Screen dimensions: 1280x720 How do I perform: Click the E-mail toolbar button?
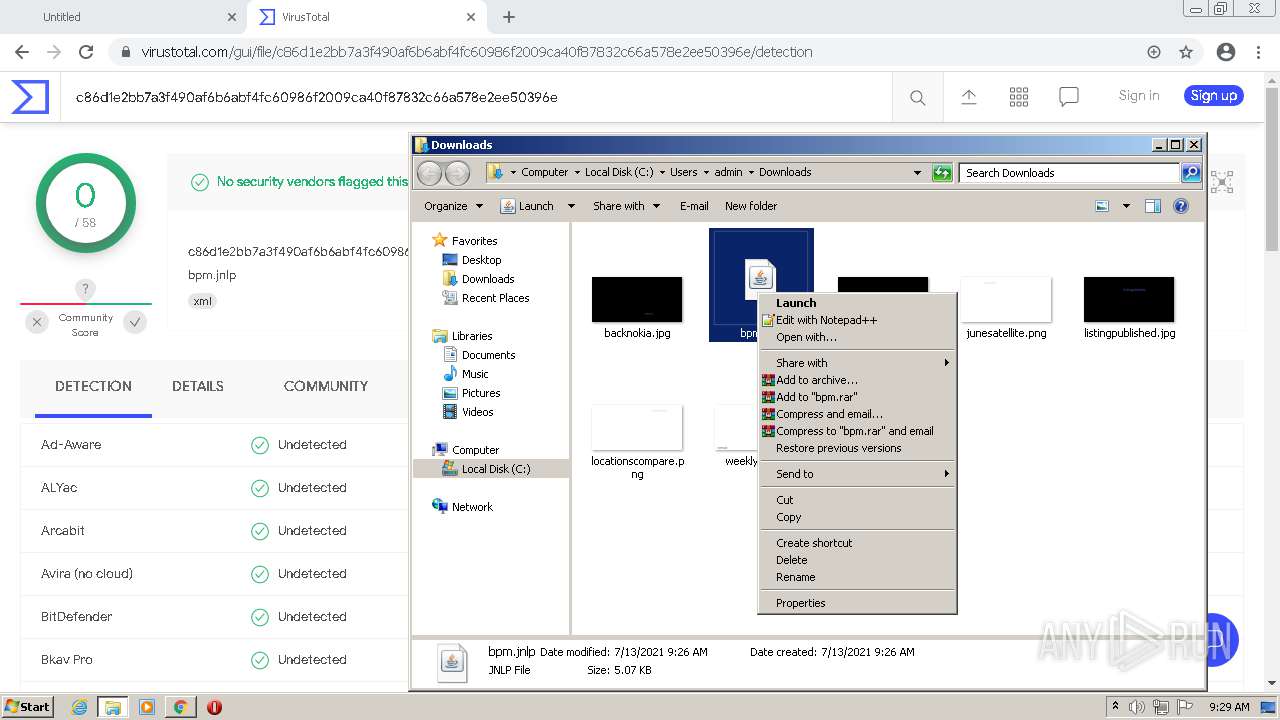click(x=694, y=206)
